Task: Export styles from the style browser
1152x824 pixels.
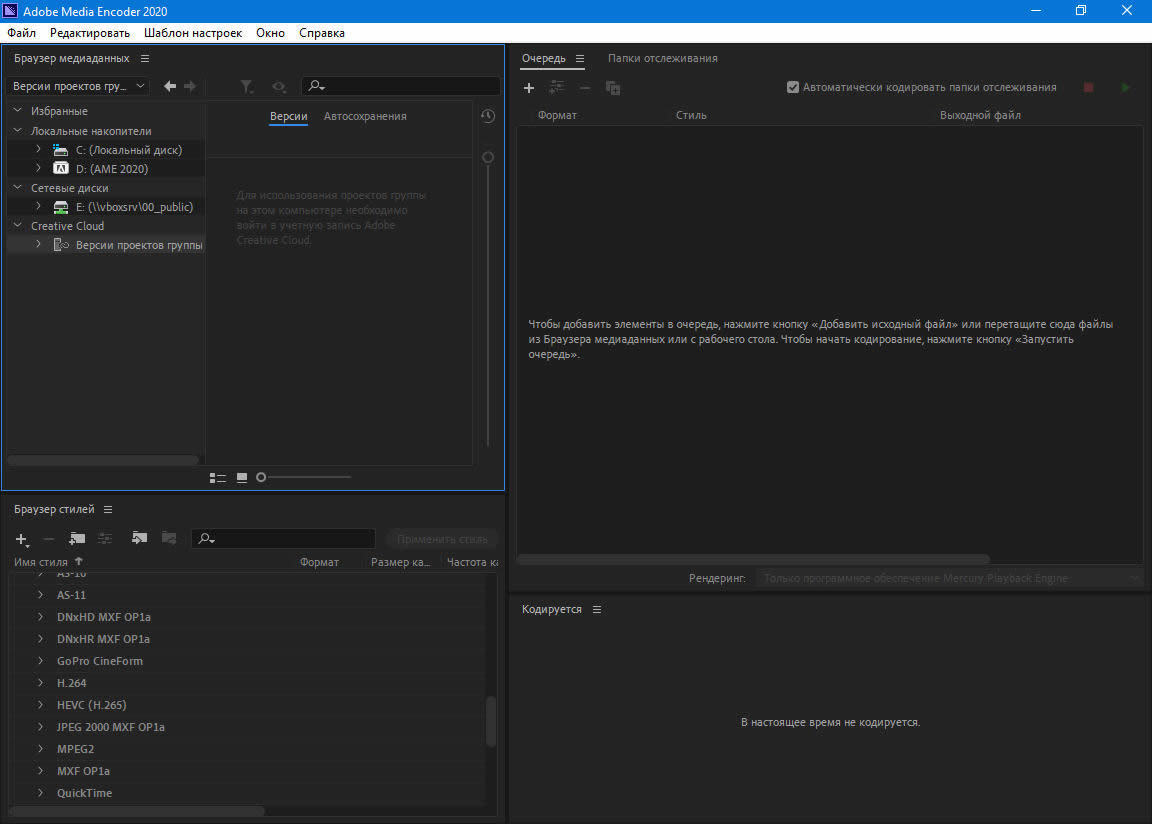Action: pyautogui.click(x=169, y=538)
